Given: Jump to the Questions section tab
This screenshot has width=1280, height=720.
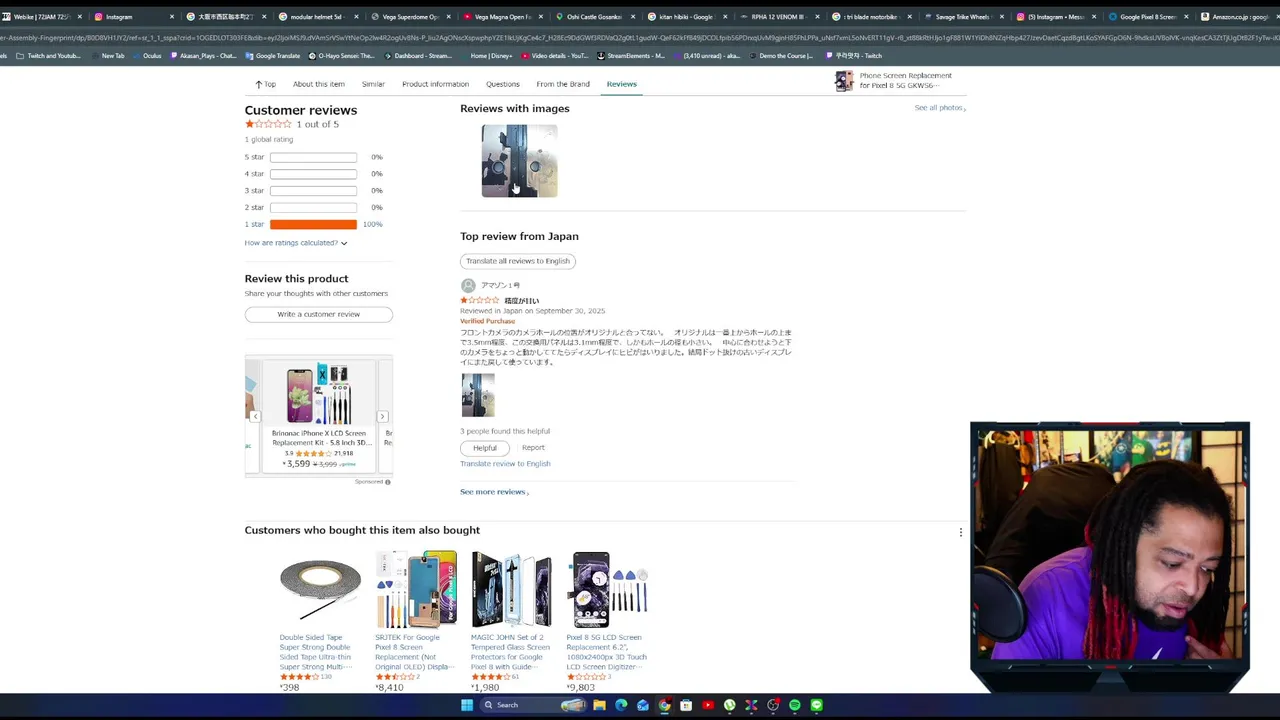Looking at the screenshot, I should point(502,84).
